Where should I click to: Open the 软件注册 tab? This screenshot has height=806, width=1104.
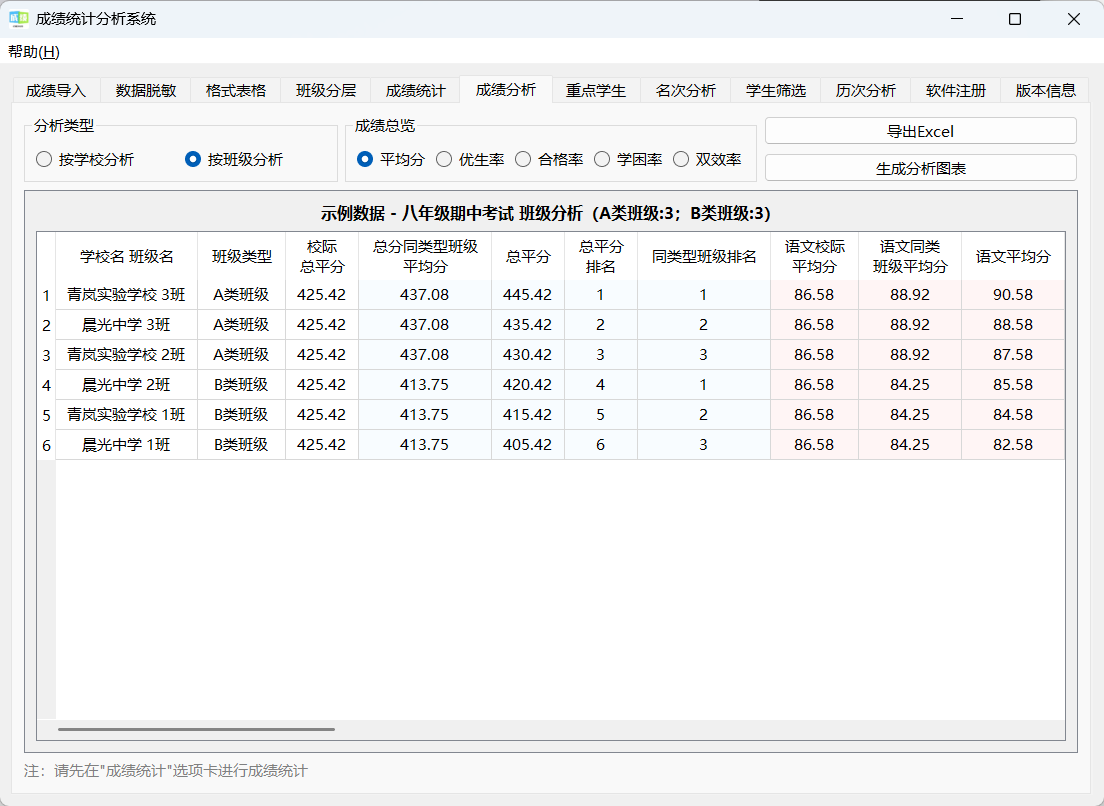coord(956,91)
